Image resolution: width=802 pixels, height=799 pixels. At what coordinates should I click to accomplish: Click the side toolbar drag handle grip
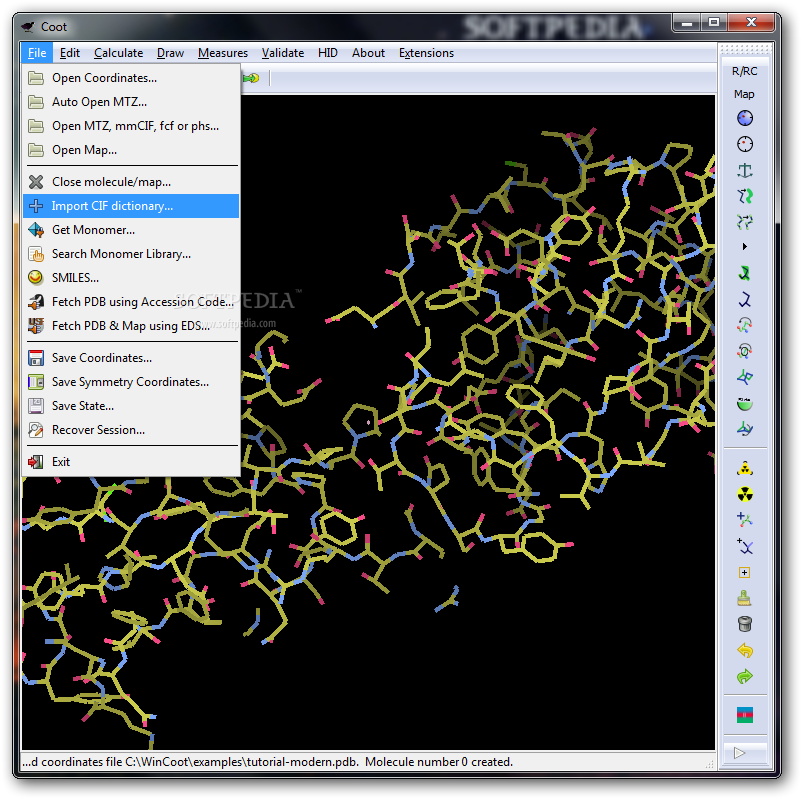click(744, 49)
